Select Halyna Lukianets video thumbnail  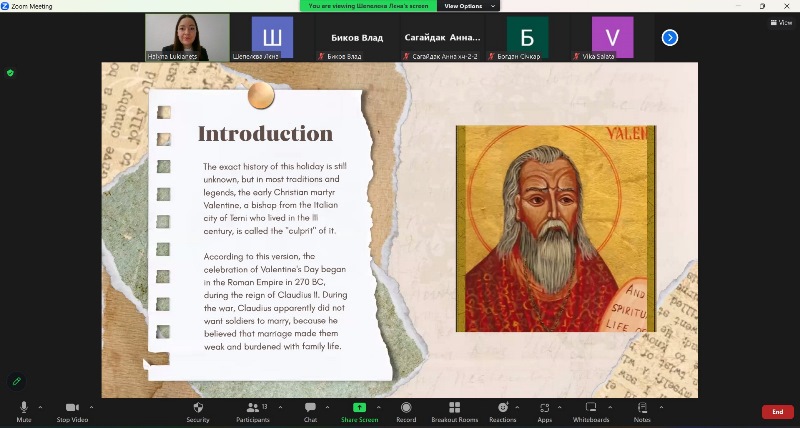pyautogui.click(x=187, y=38)
